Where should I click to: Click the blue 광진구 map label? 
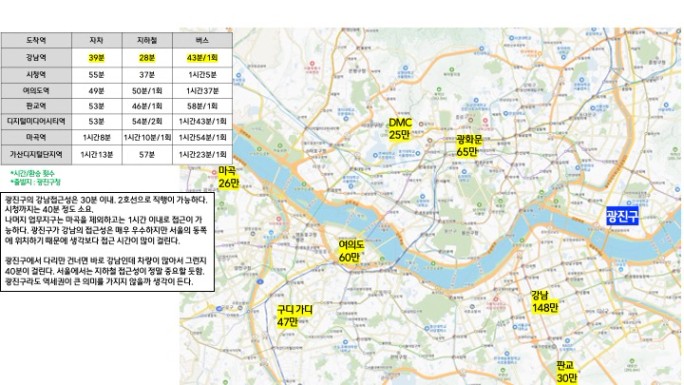622,216
